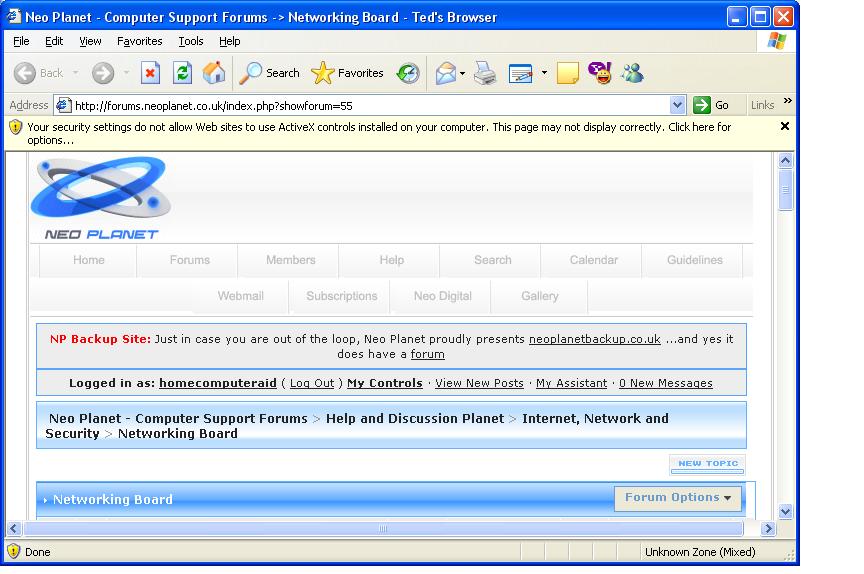Open the yellow note Discuss icon
864x574 pixels.
pyautogui.click(x=568, y=73)
